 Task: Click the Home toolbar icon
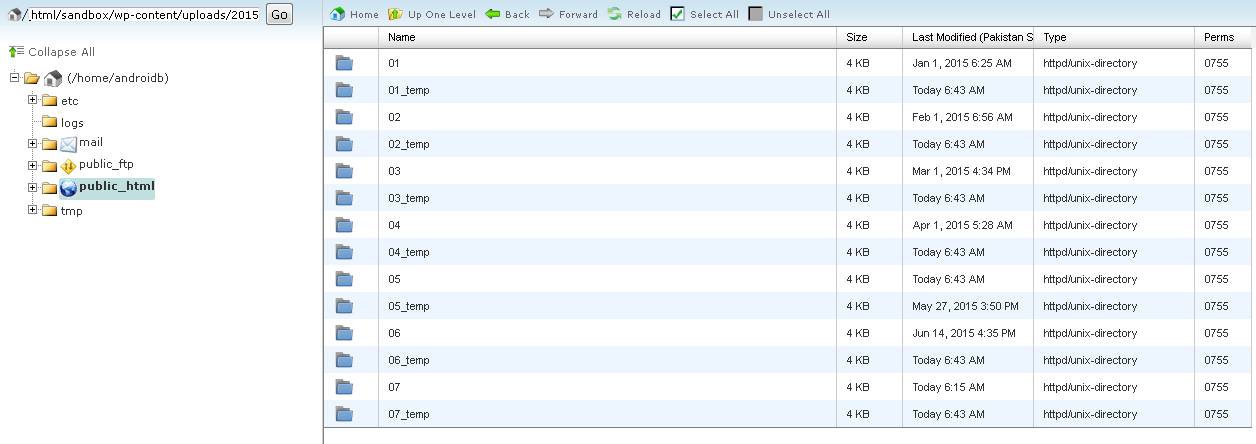pos(338,14)
